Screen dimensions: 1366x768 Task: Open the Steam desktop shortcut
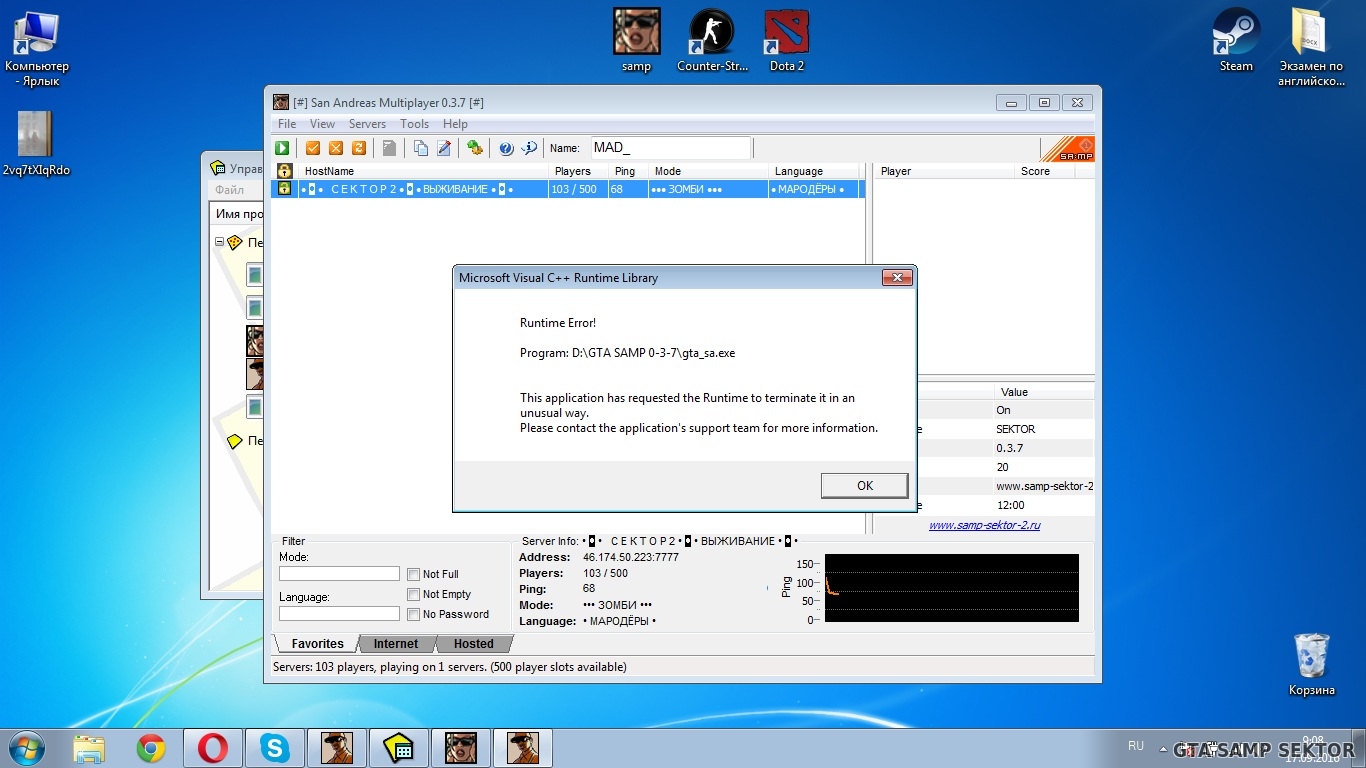point(1236,41)
